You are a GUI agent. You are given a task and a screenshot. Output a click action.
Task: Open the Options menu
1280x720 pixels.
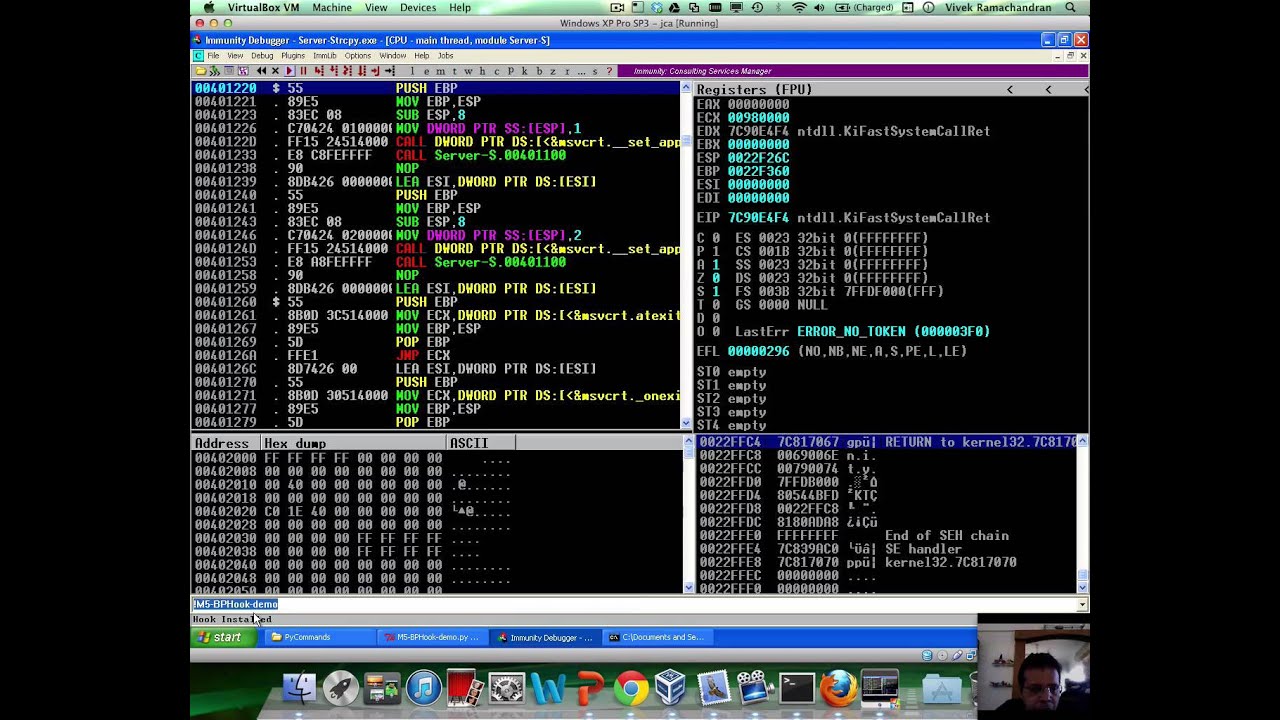pyautogui.click(x=358, y=56)
